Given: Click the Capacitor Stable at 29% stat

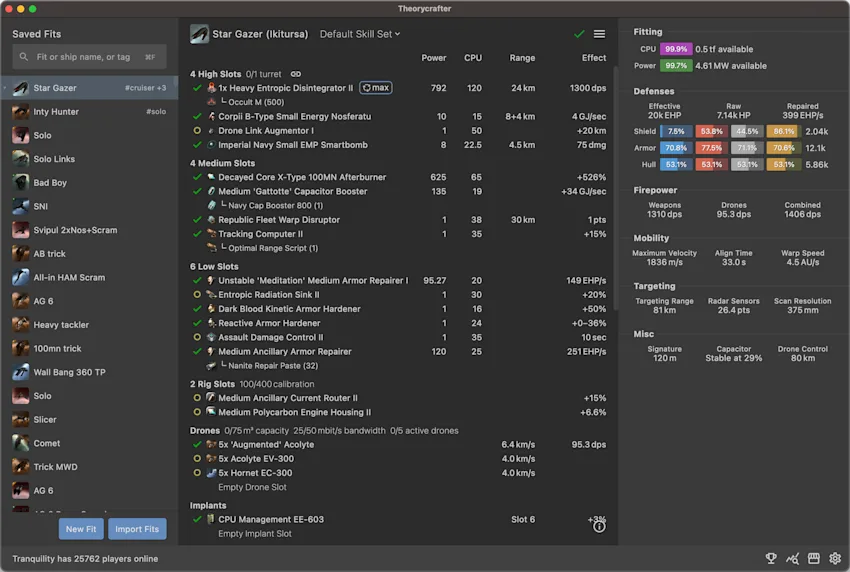Looking at the screenshot, I should (x=733, y=354).
